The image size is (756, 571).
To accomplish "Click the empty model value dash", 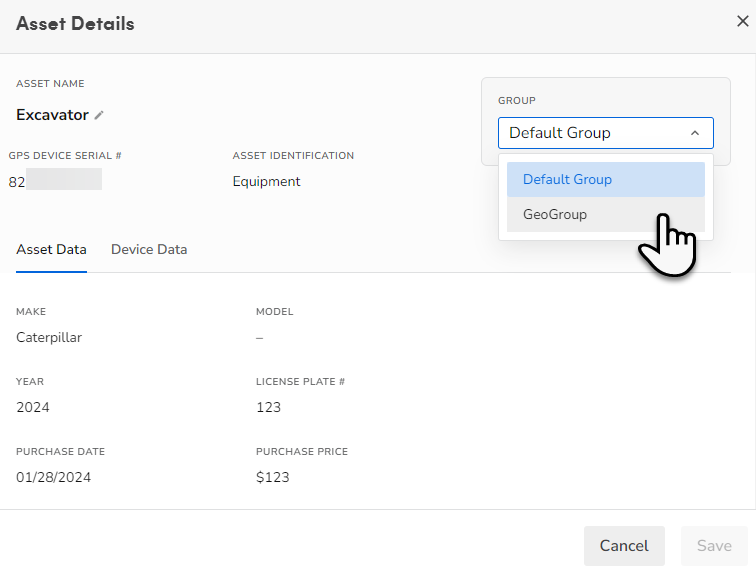I will click(x=259, y=338).
